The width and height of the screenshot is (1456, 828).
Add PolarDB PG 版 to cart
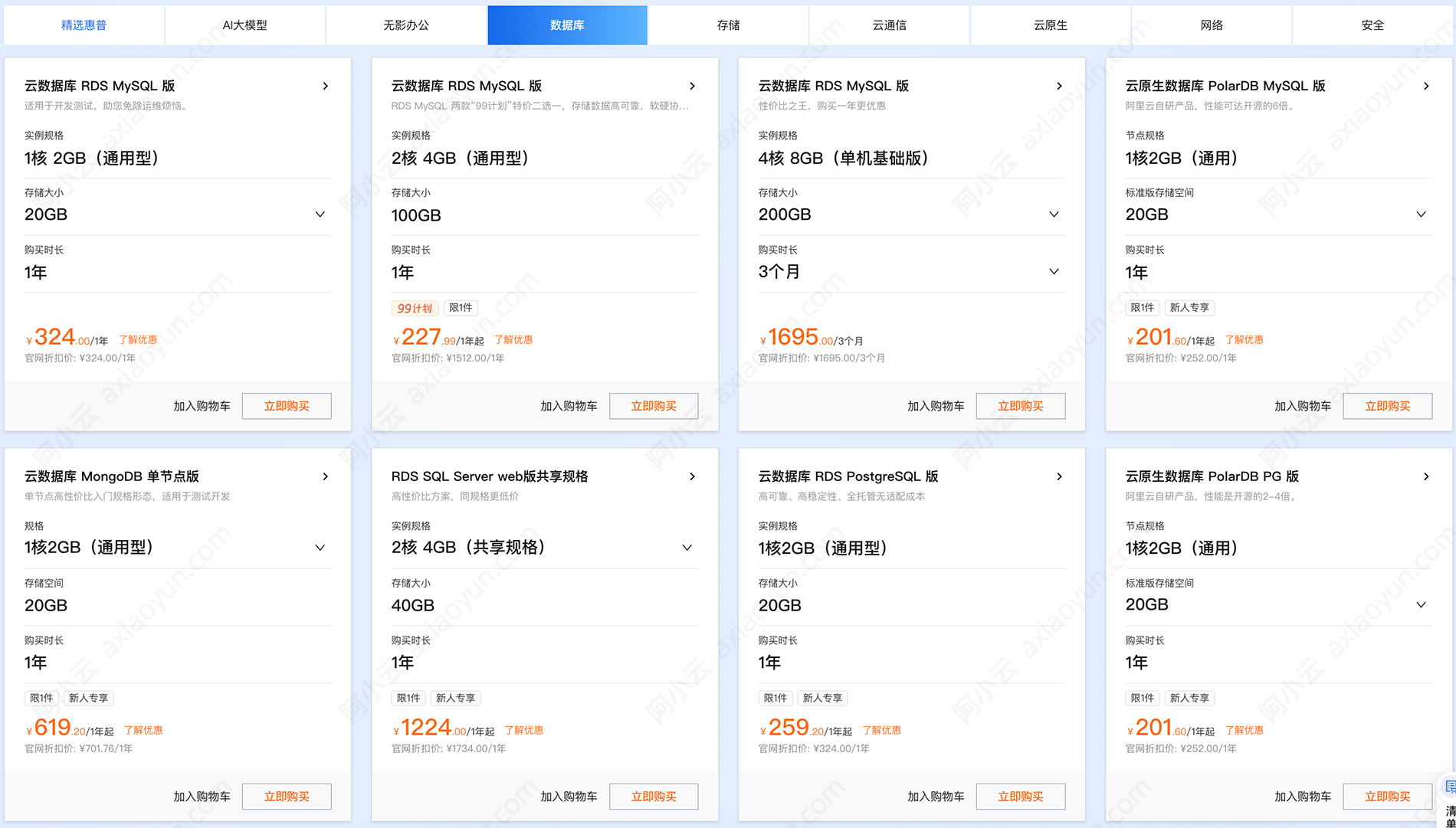(1304, 797)
